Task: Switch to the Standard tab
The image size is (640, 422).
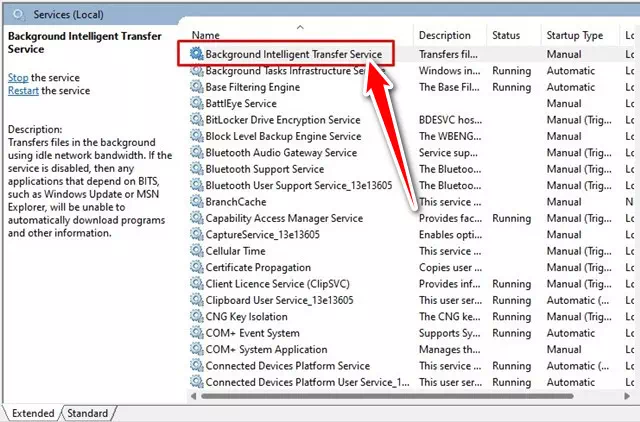Action: pyautogui.click(x=87, y=413)
